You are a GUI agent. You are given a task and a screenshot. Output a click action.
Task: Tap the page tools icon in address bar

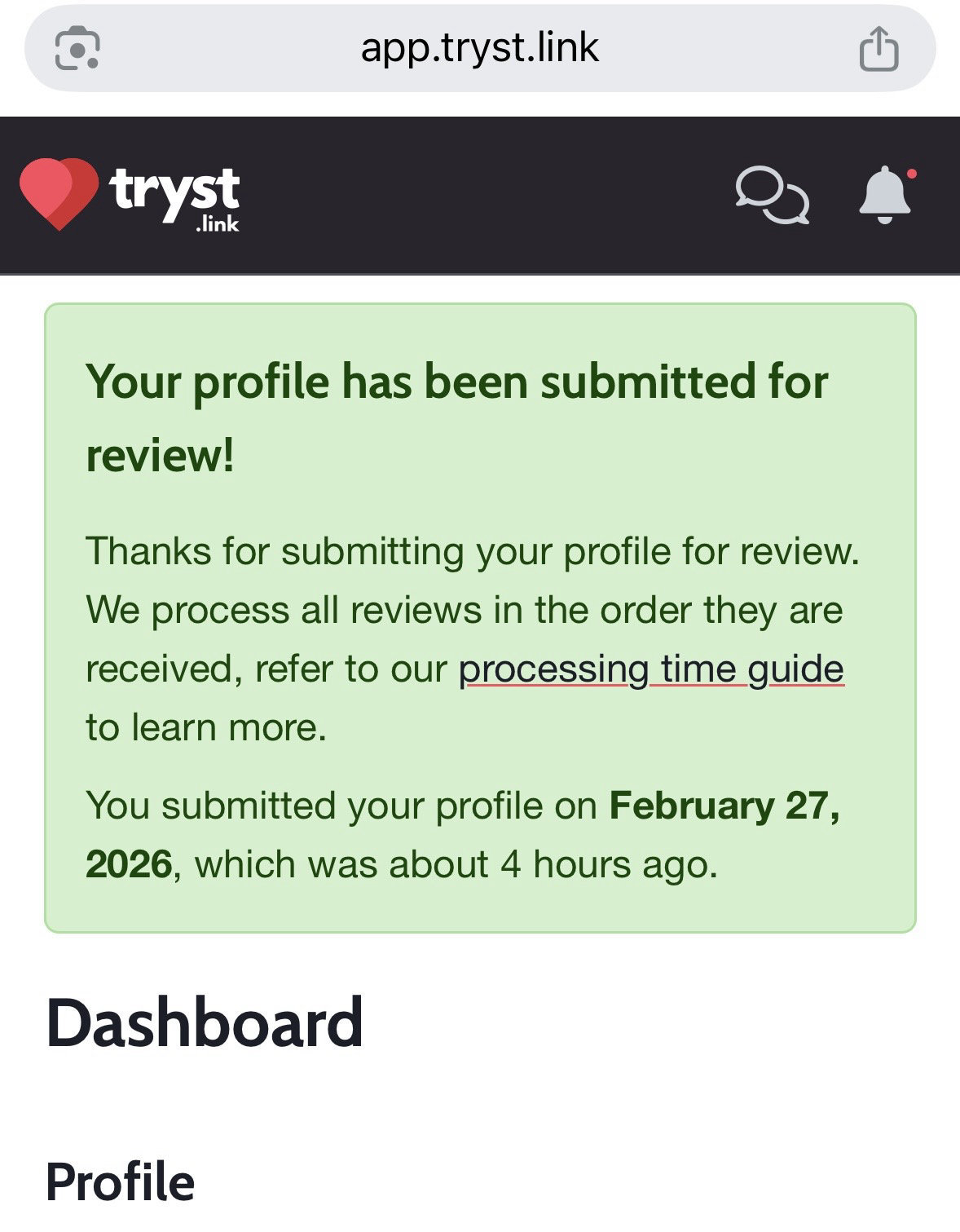pos(77,48)
